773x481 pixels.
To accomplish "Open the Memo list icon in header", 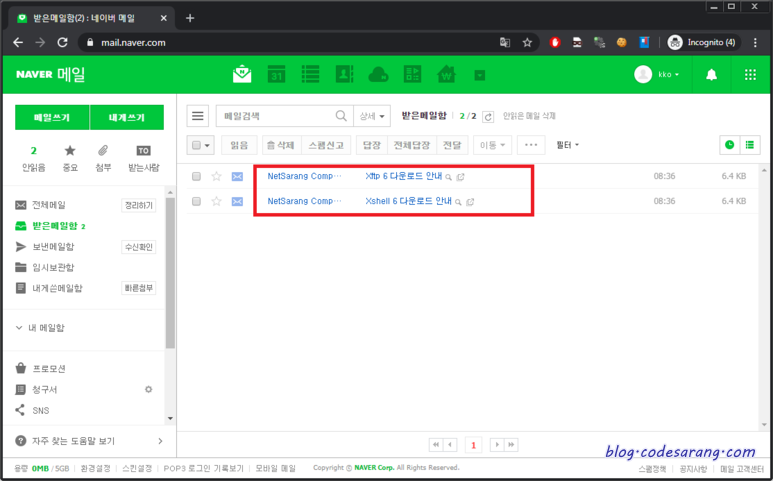I will tap(310, 74).
